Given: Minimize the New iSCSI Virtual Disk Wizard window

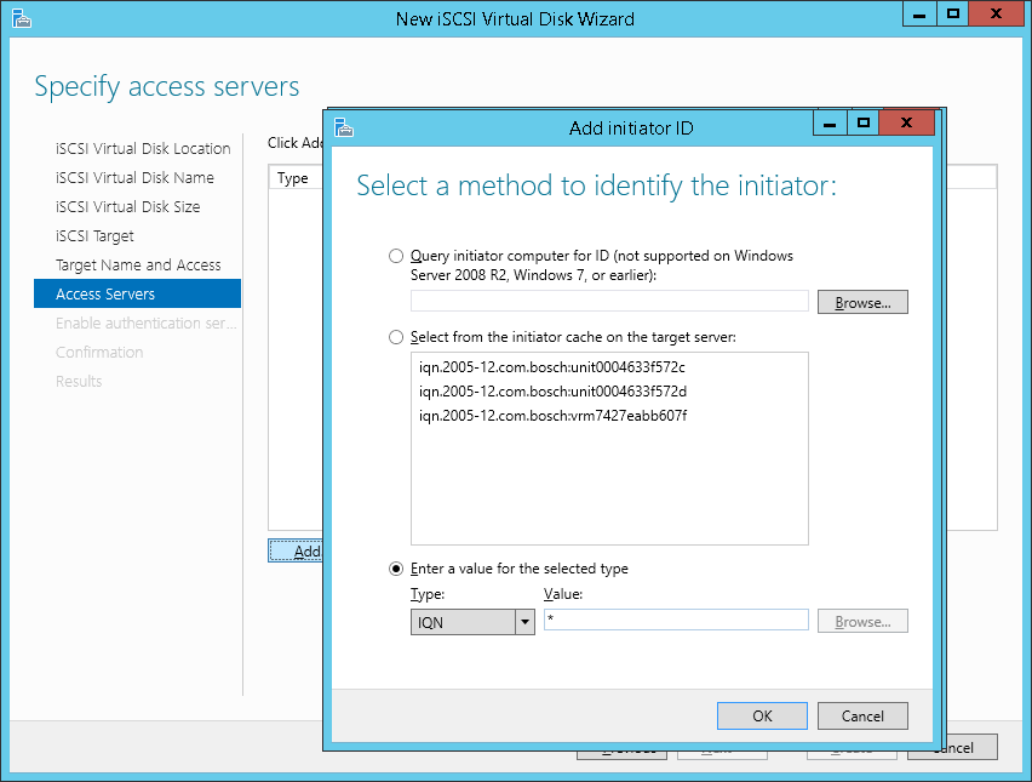Looking at the screenshot, I should pyautogui.click(x=919, y=14).
